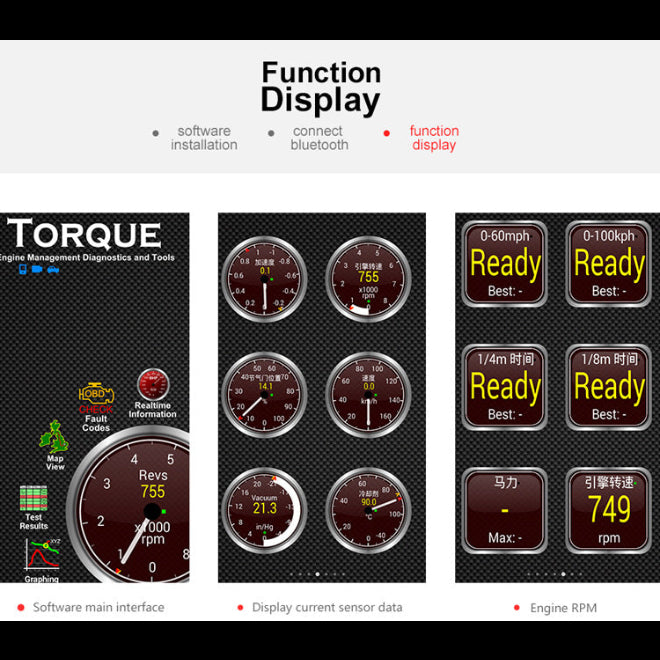This screenshot has height=660, width=660.
Task: Tap the throttle position gauge showing 14.1
Action: pos(264,395)
